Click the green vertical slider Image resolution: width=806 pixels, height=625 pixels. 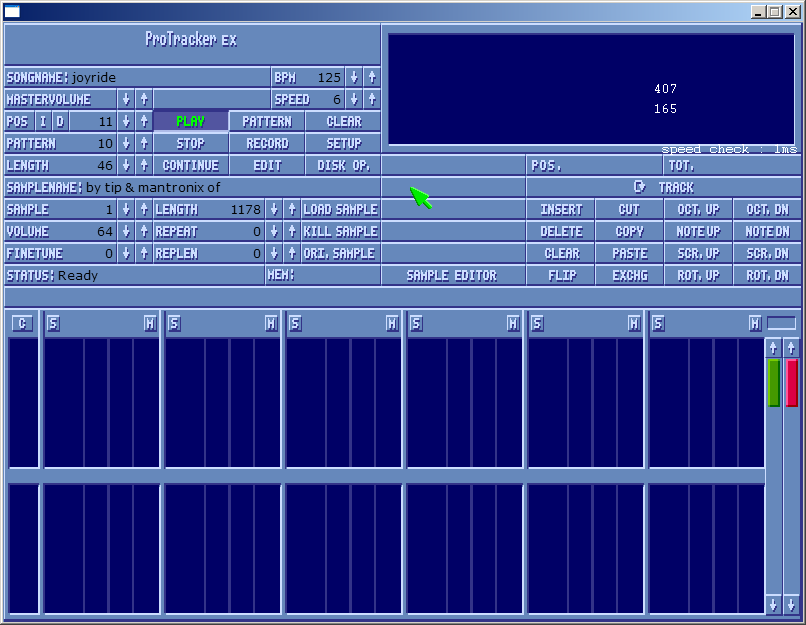[774, 382]
